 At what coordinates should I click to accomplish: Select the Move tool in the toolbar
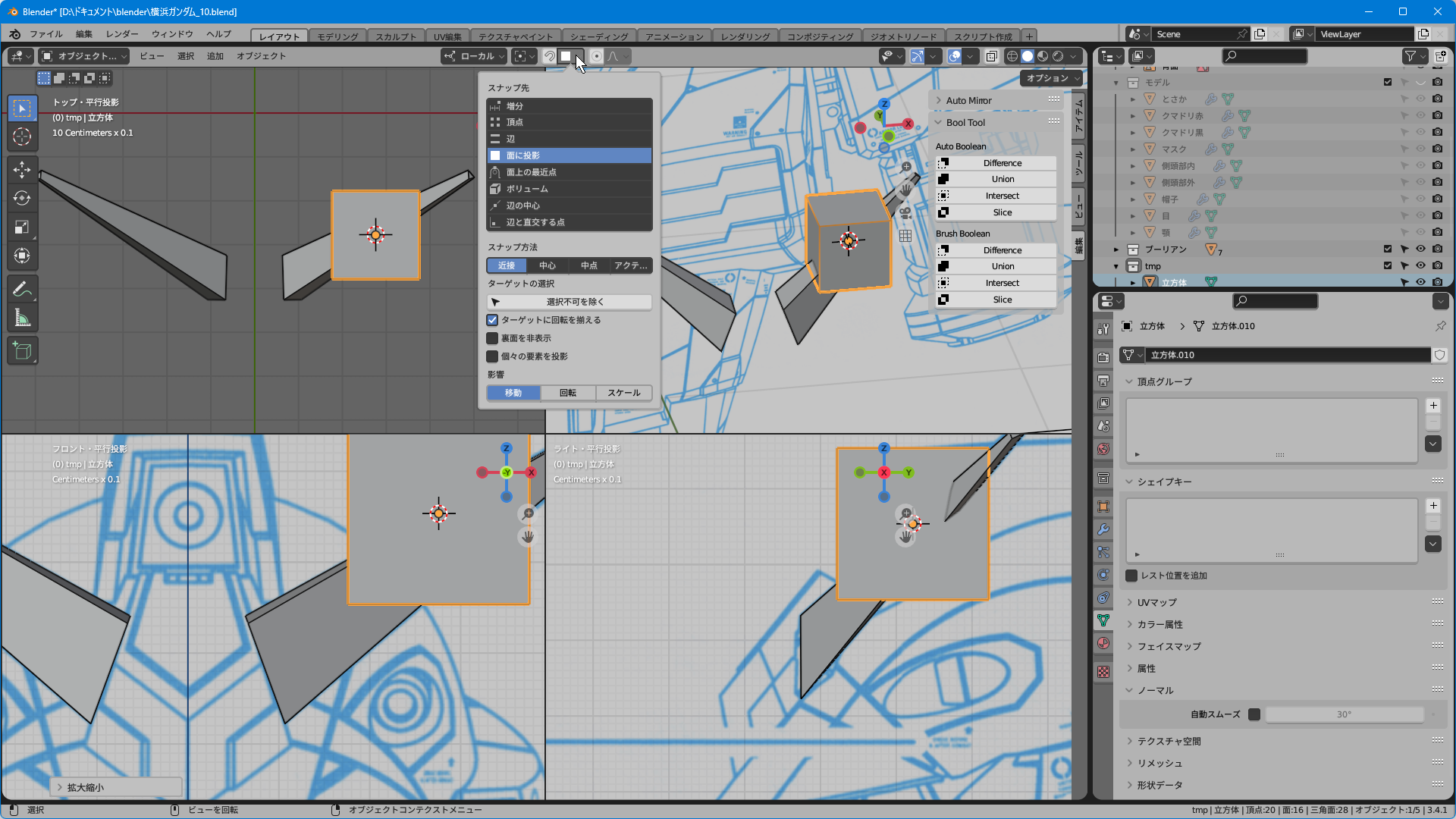(x=22, y=168)
